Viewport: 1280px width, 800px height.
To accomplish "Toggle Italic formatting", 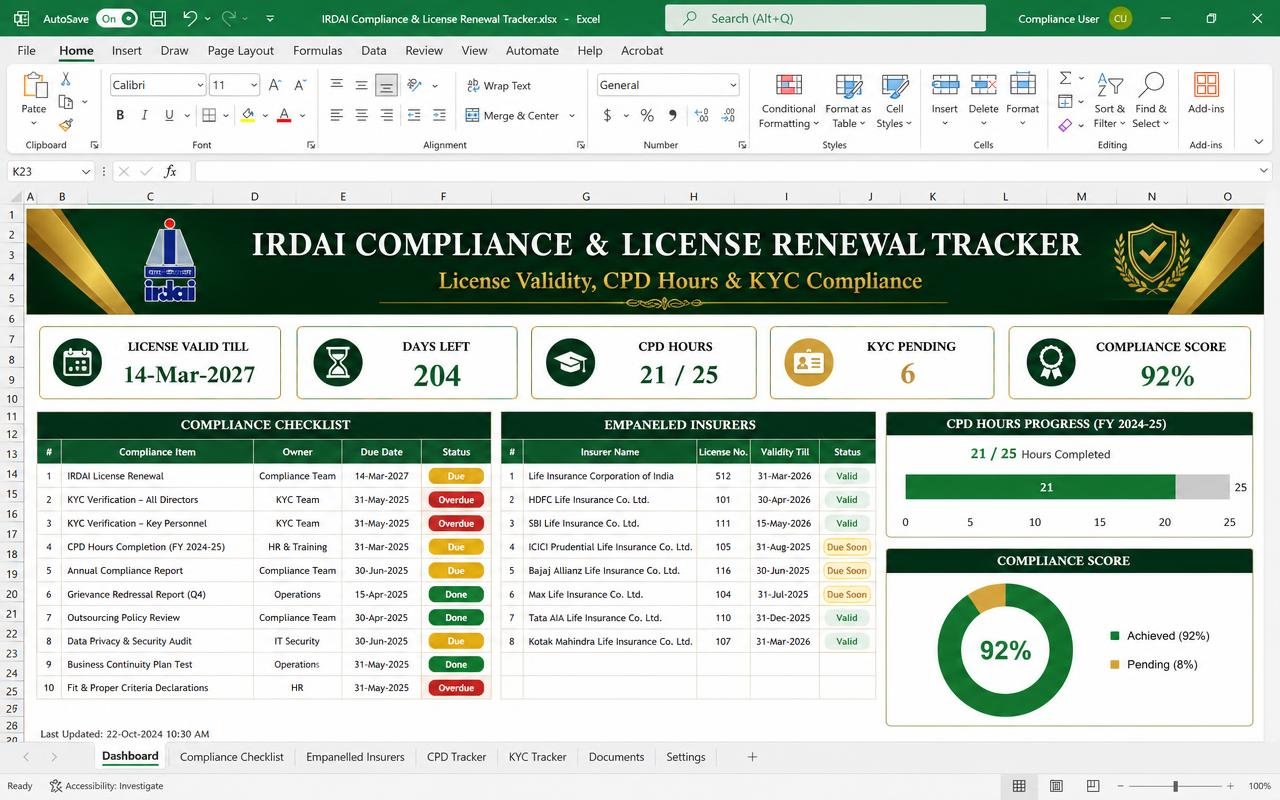I will pyautogui.click(x=144, y=115).
